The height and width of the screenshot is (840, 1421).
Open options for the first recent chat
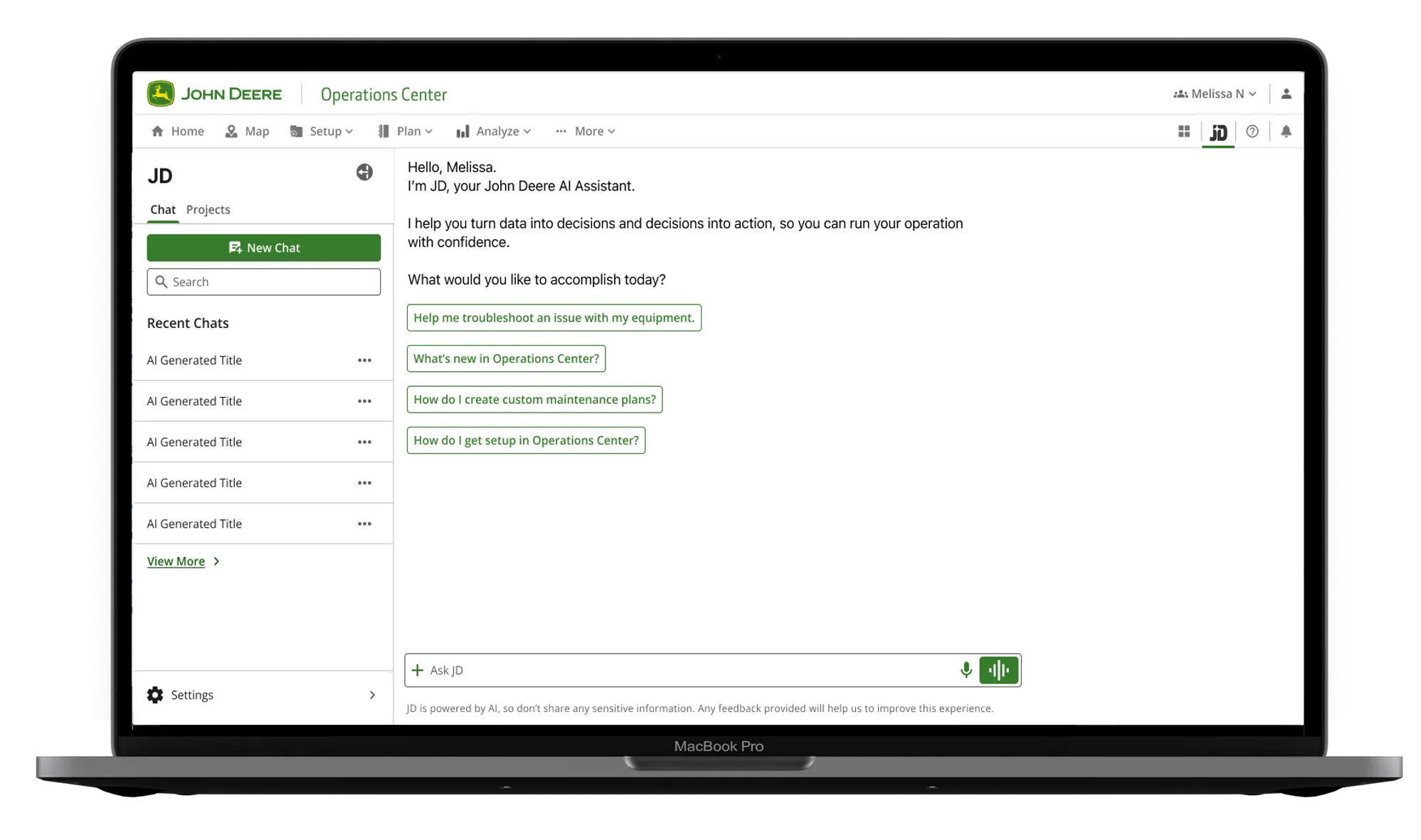pyautogui.click(x=364, y=361)
